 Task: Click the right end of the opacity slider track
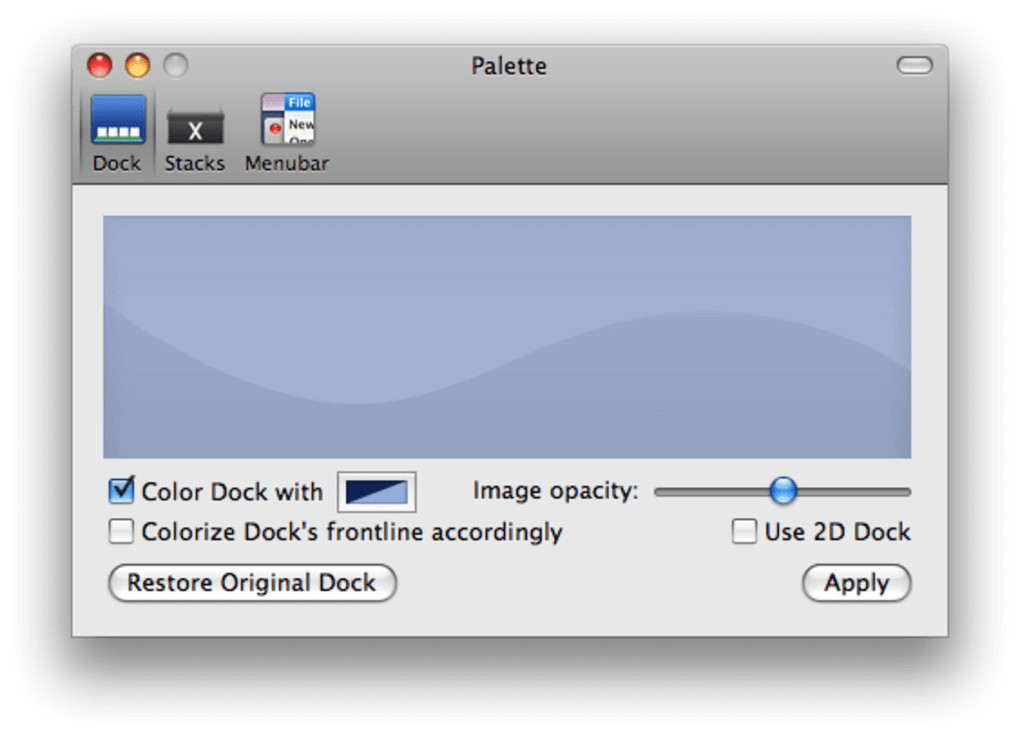pos(904,492)
